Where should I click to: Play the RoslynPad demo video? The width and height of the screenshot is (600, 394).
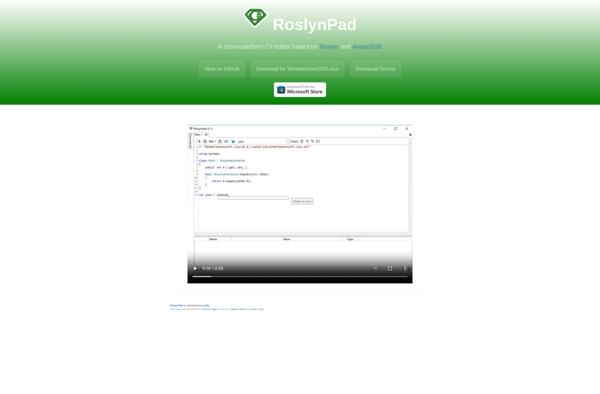click(x=195, y=269)
